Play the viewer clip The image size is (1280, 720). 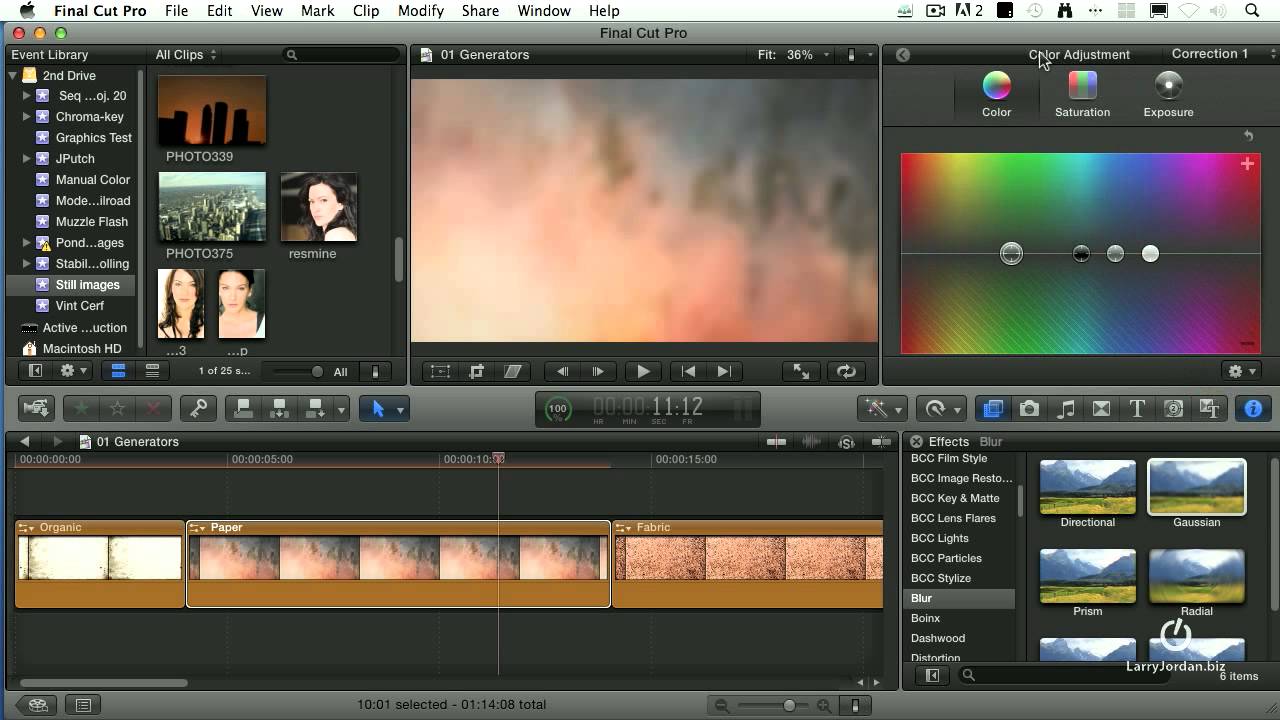pos(643,371)
